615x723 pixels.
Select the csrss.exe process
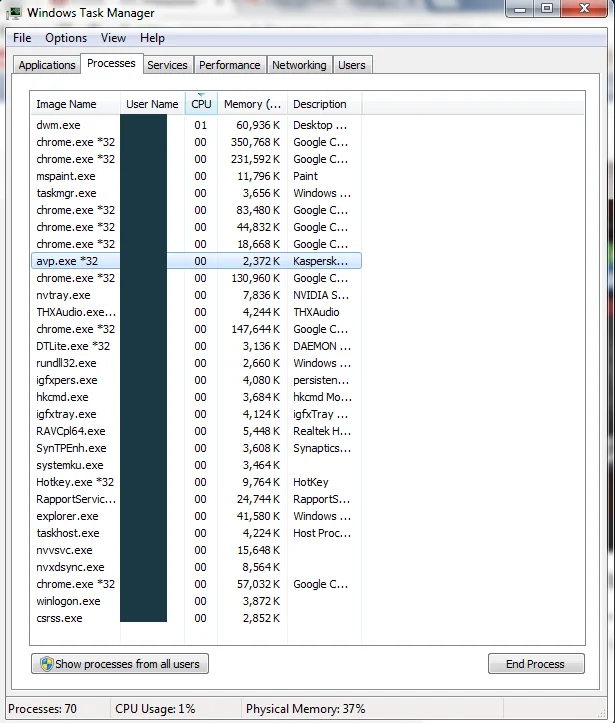[x=196, y=618]
